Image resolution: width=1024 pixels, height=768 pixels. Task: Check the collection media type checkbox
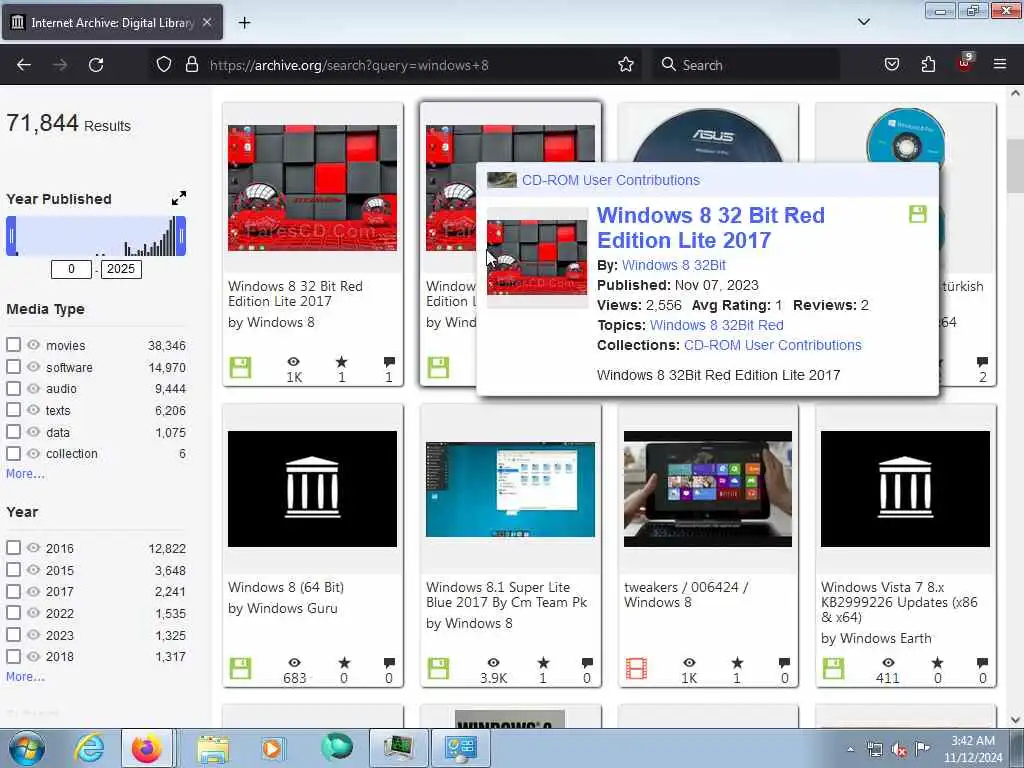13,453
